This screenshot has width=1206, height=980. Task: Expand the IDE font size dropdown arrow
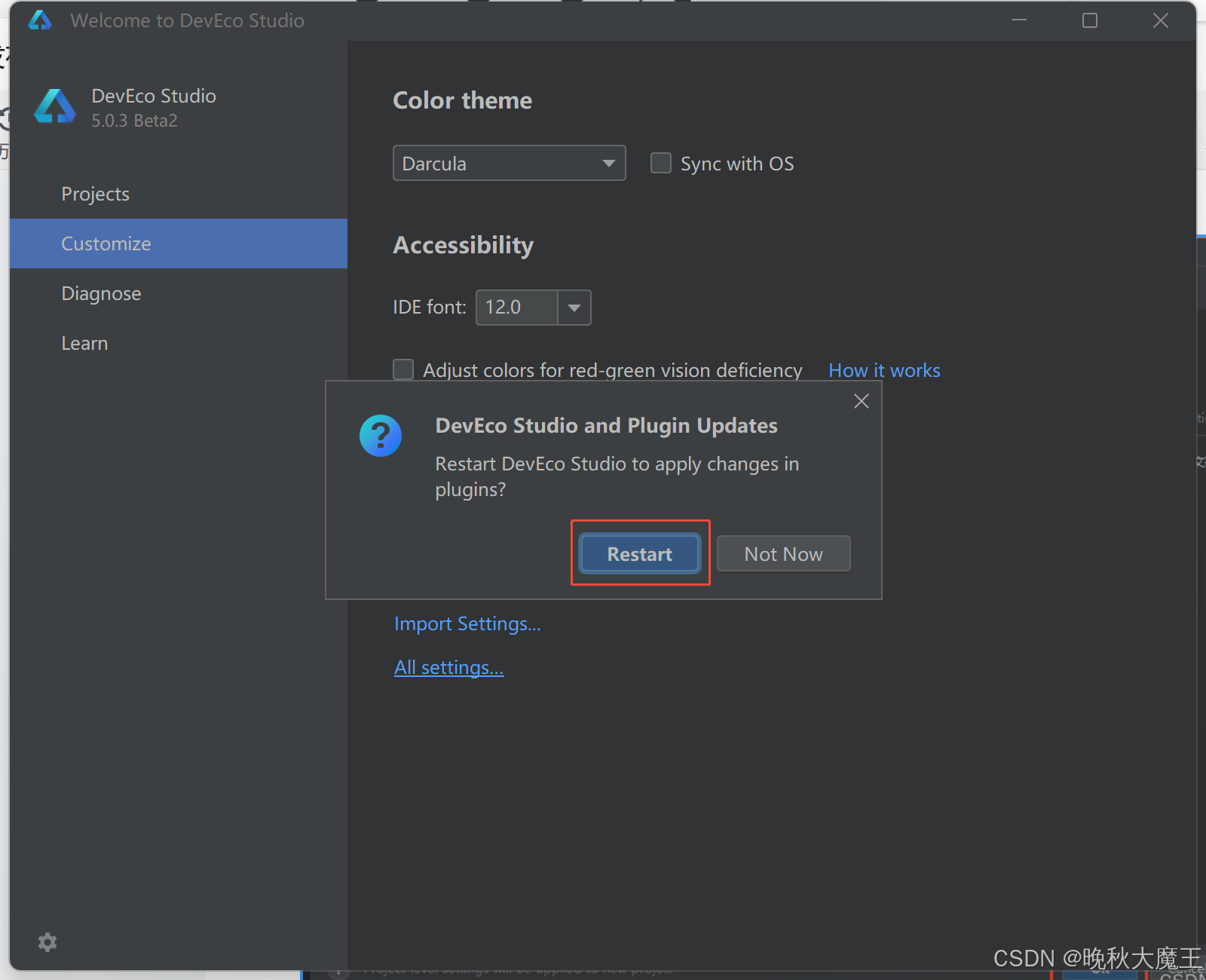pos(574,308)
